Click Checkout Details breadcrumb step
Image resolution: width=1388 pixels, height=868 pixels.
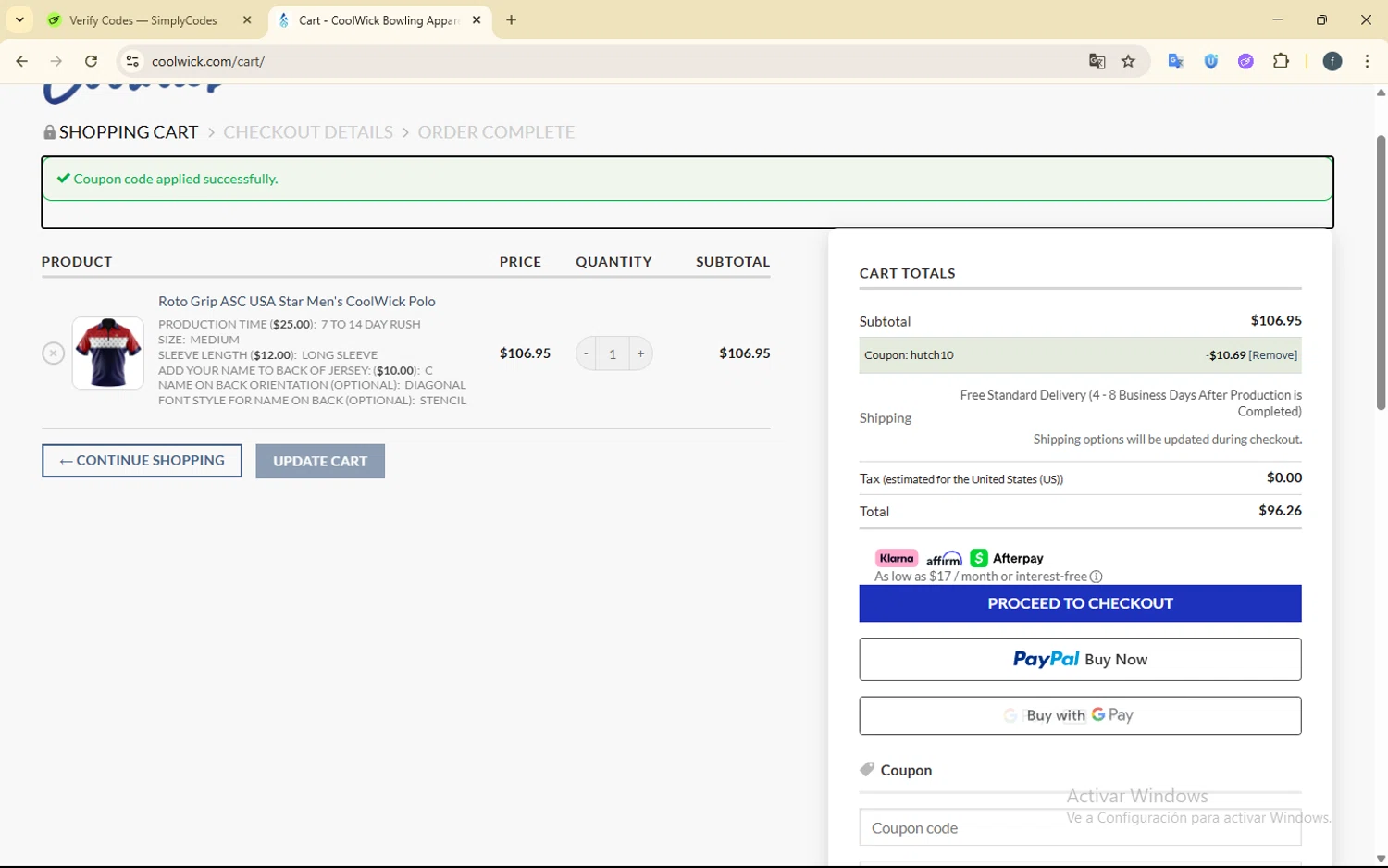308,132
